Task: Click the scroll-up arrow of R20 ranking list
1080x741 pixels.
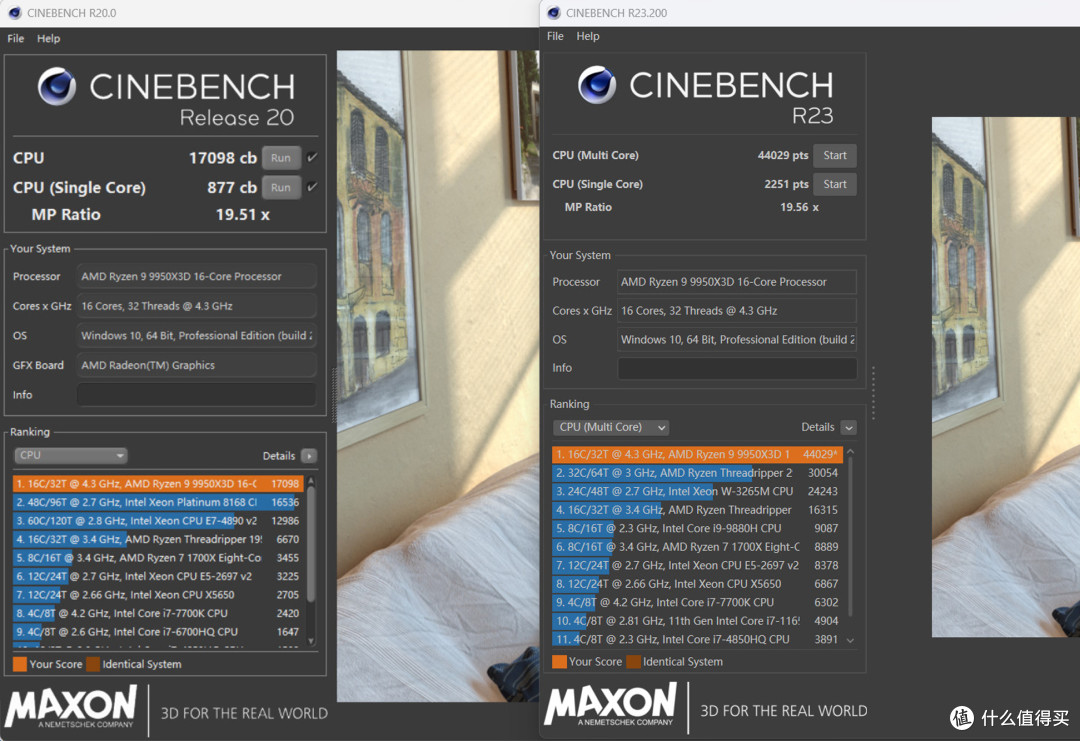Action: tap(311, 481)
